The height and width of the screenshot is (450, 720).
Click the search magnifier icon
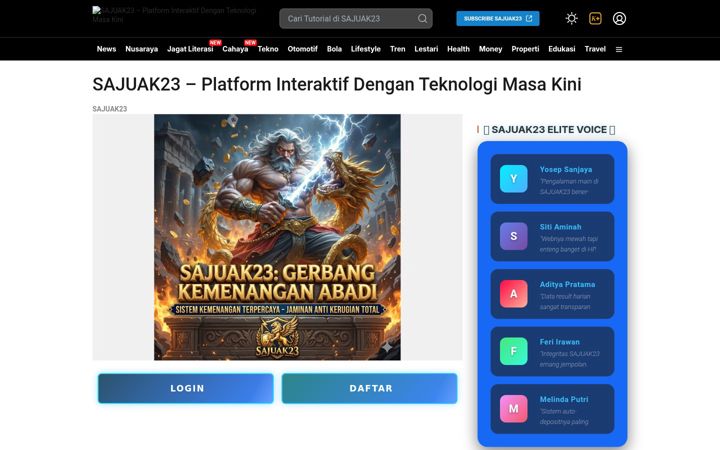(x=422, y=18)
